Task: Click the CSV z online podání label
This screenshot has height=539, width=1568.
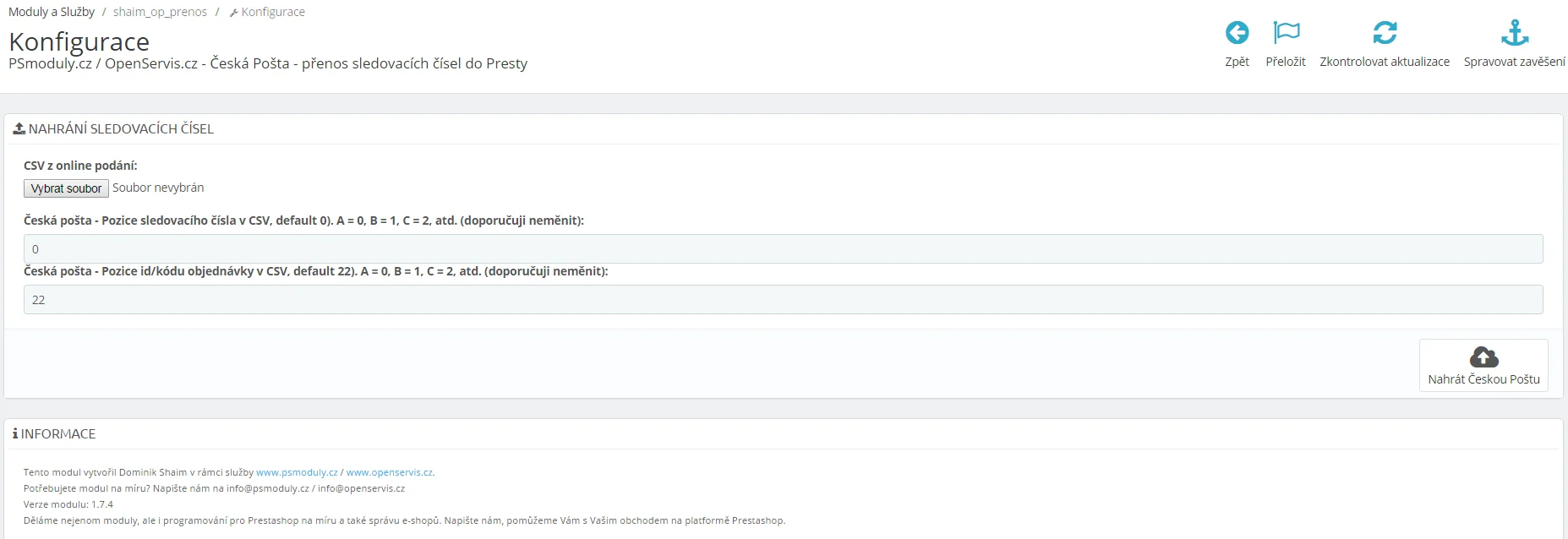Action: 80,166
